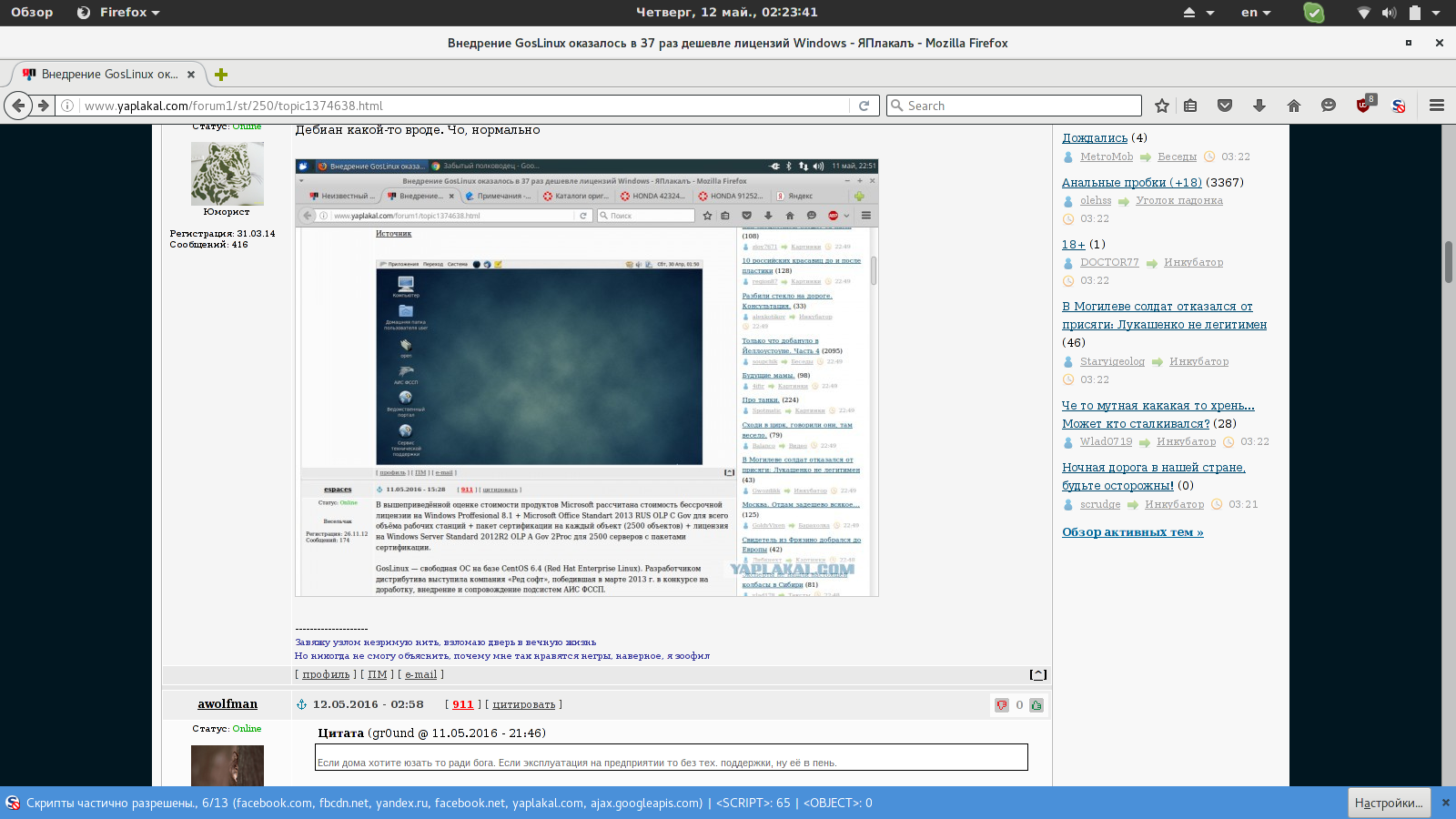
Task: Open MetroMob user profile link
Action: [x=1107, y=157]
